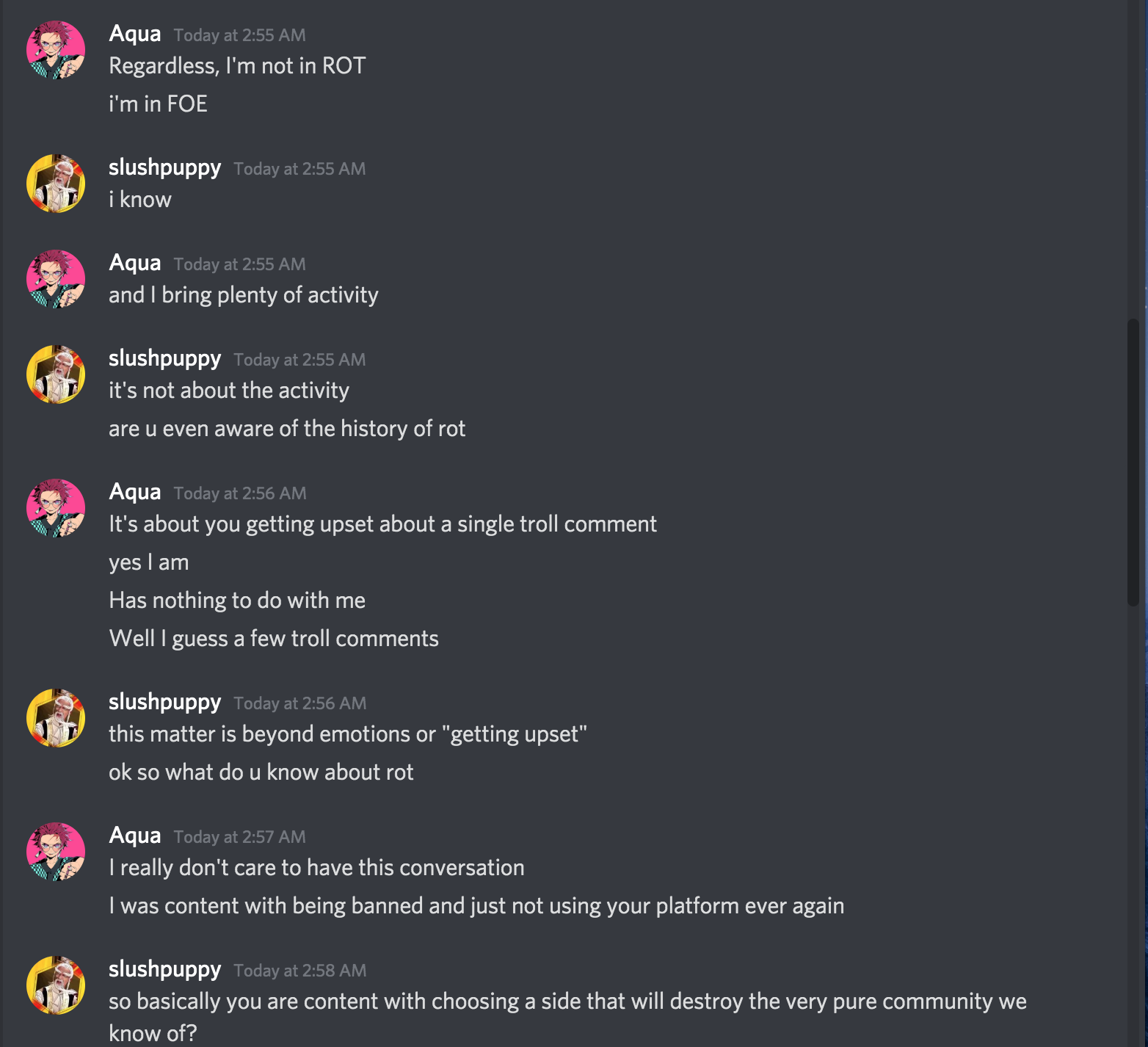Click message 'are u even aware of the history of rot'

pyautogui.click(x=287, y=429)
